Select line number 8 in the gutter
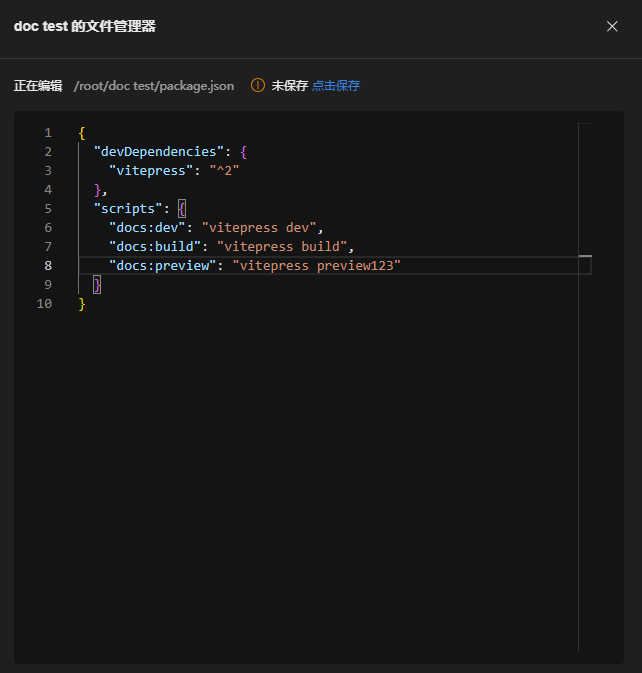 pyautogui.click(x=47, y=266)
